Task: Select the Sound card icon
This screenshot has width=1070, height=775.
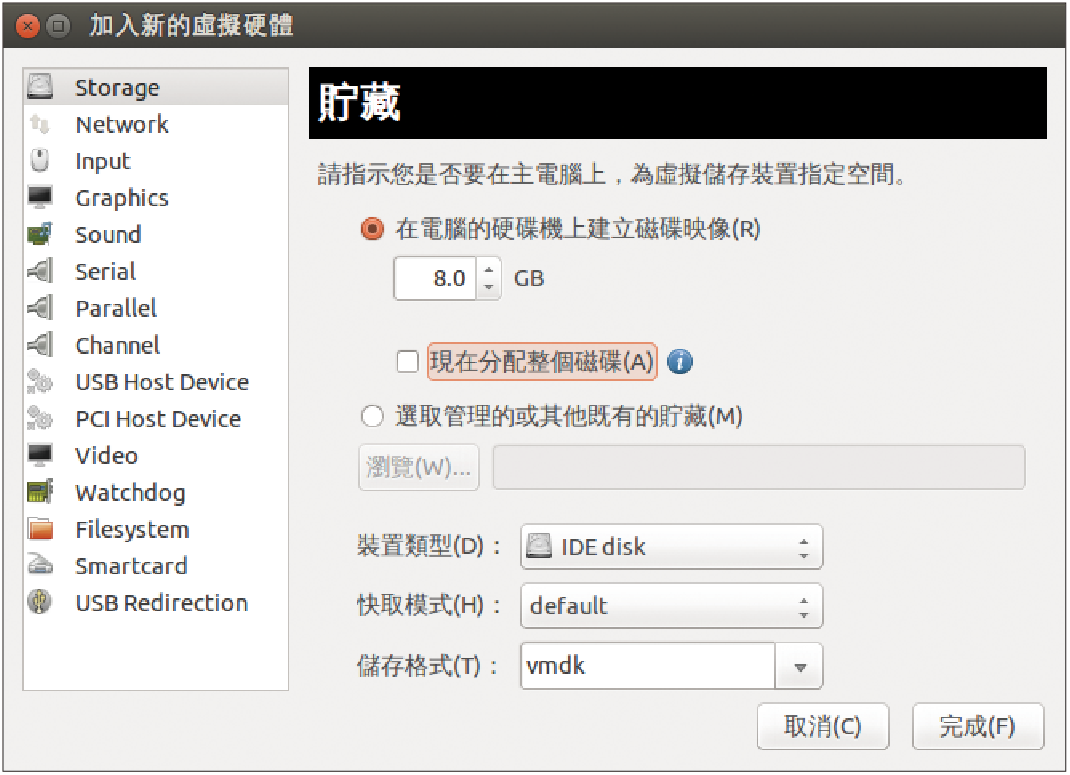Action: (x=40, y=235)
